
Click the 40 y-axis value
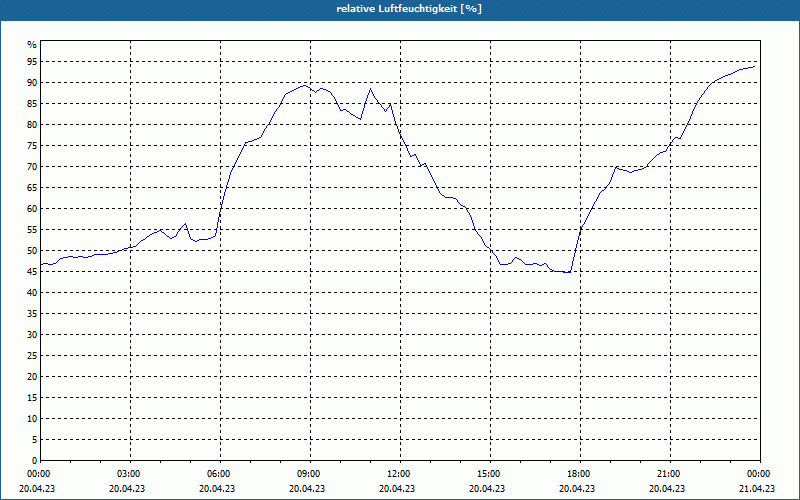point(32,293)
